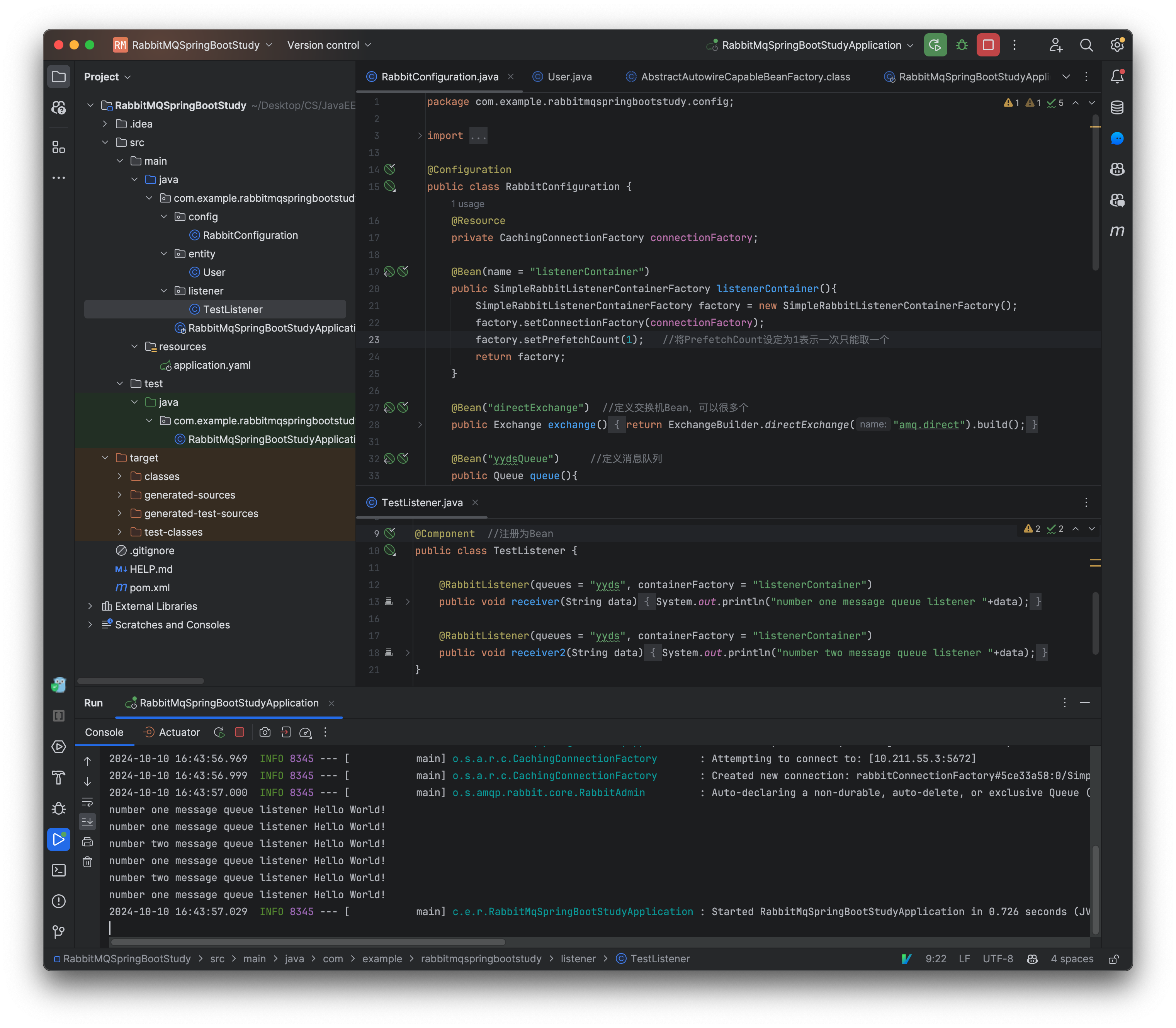
Task: Collapse the target folder in the project tree
Action: point(105,458)
